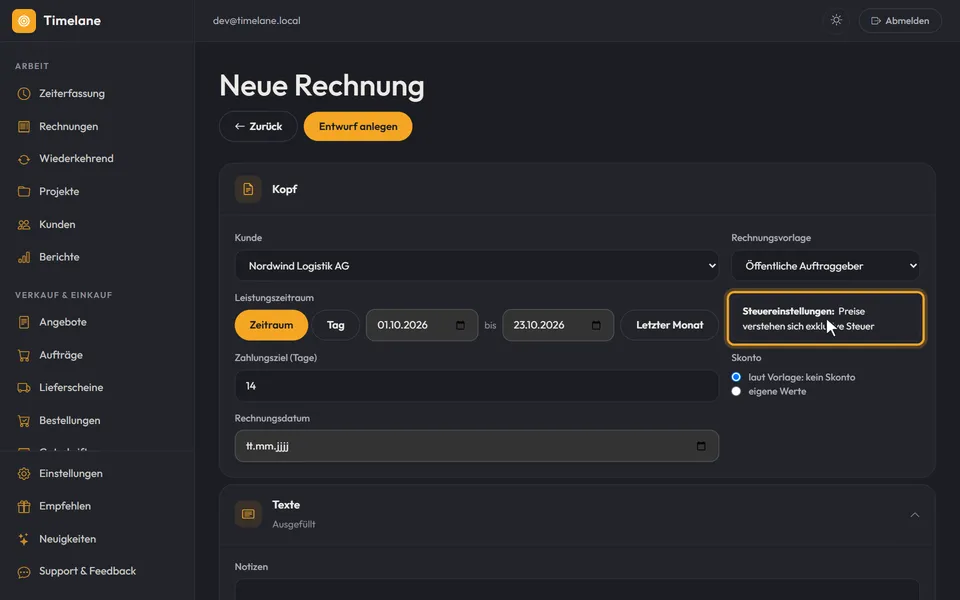Open calendar picker in Rechnungsdatum field
Screen dimensions: 960x600
pos(701,446)
